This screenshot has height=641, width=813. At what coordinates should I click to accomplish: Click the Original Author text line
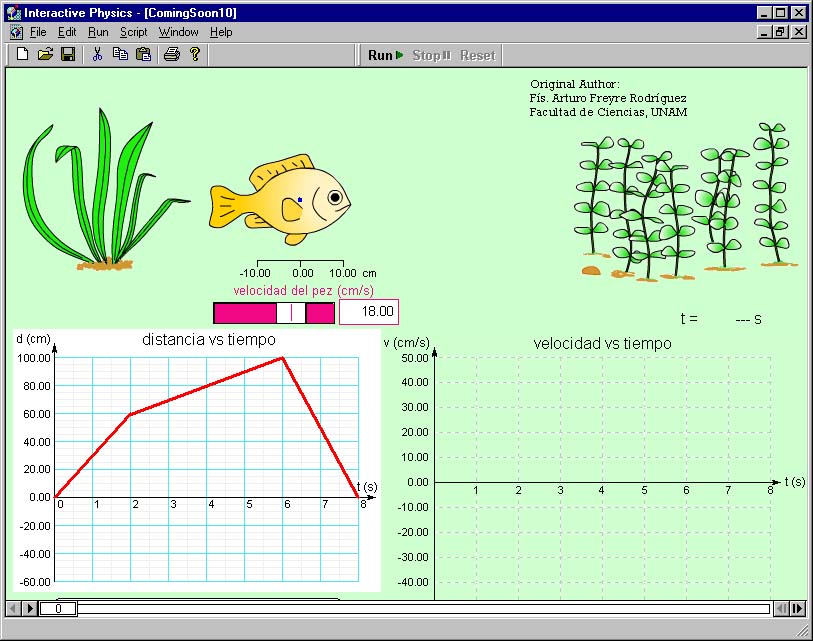tap(574, 84)
